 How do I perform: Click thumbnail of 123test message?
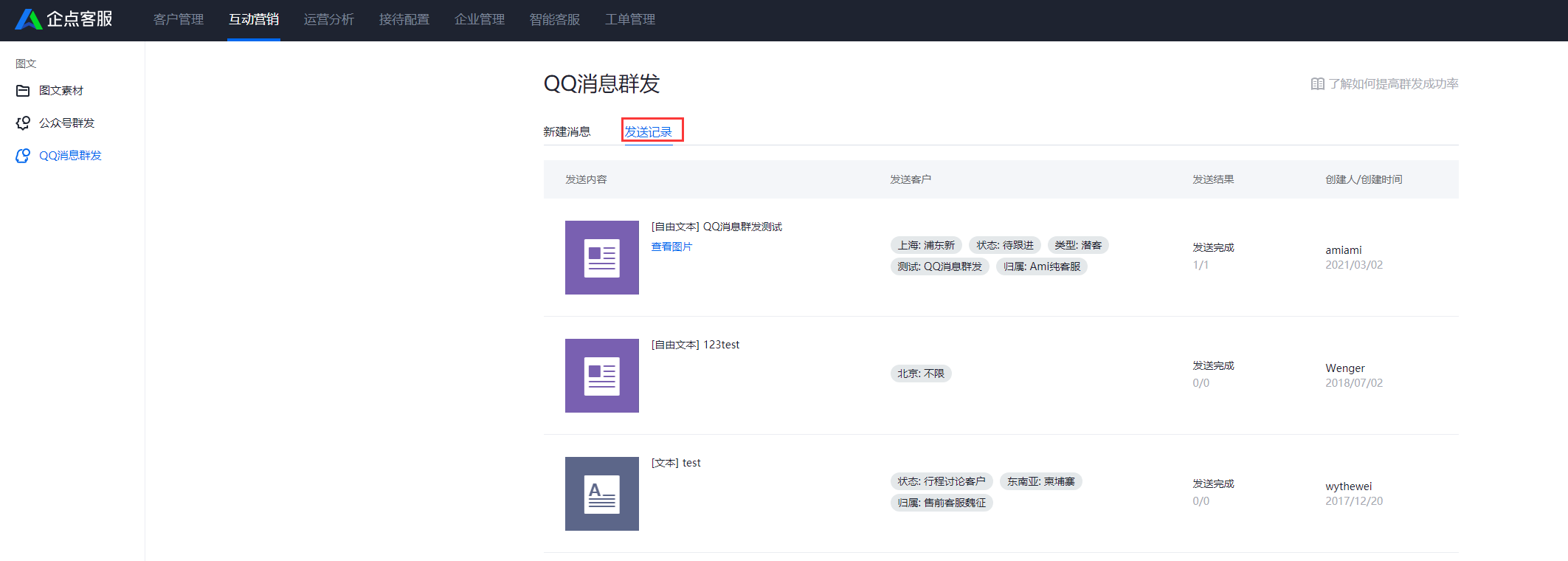(x=602, y=376)
